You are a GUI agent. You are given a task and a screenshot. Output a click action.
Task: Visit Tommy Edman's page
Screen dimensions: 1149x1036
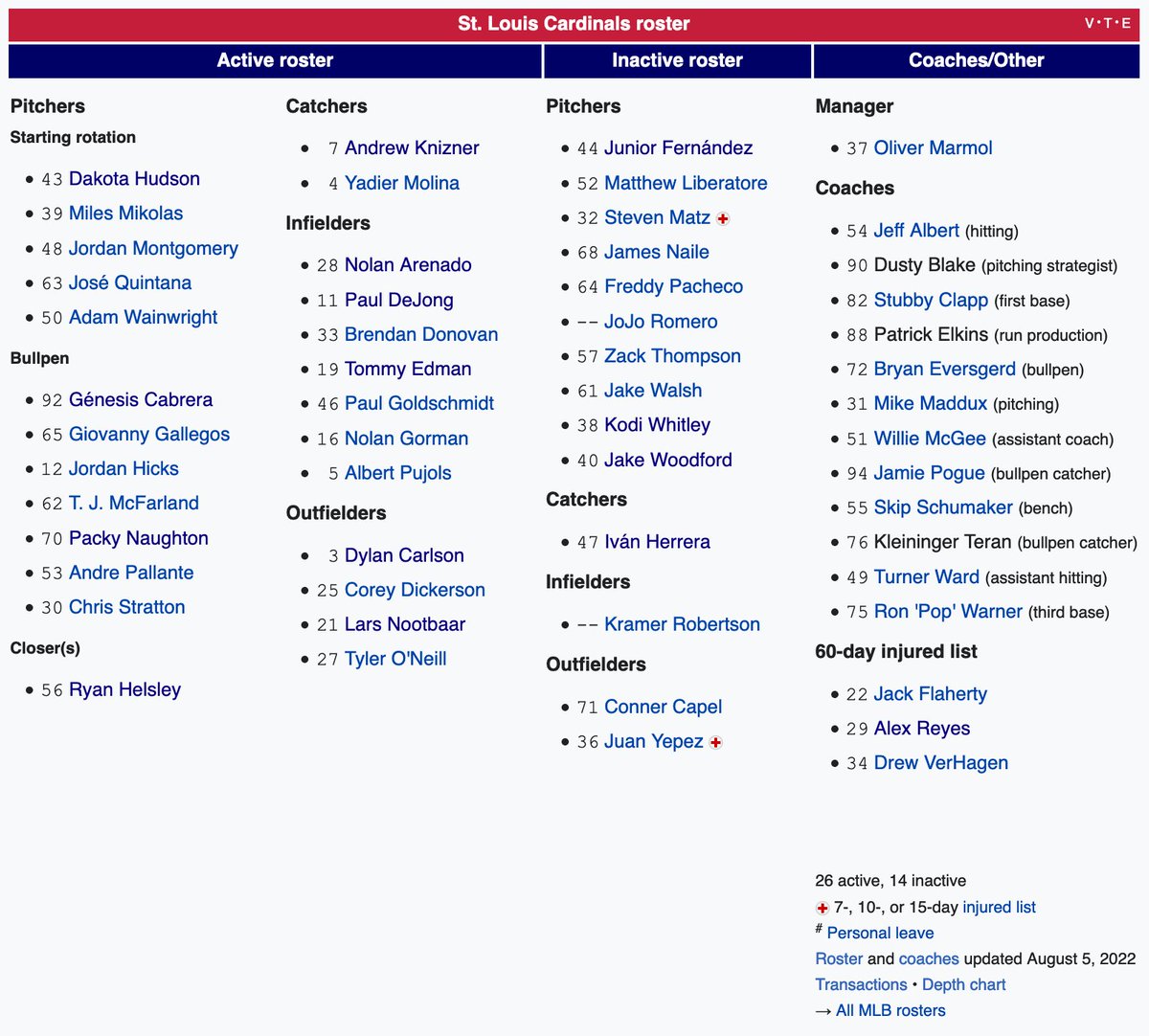click(408, 370)
